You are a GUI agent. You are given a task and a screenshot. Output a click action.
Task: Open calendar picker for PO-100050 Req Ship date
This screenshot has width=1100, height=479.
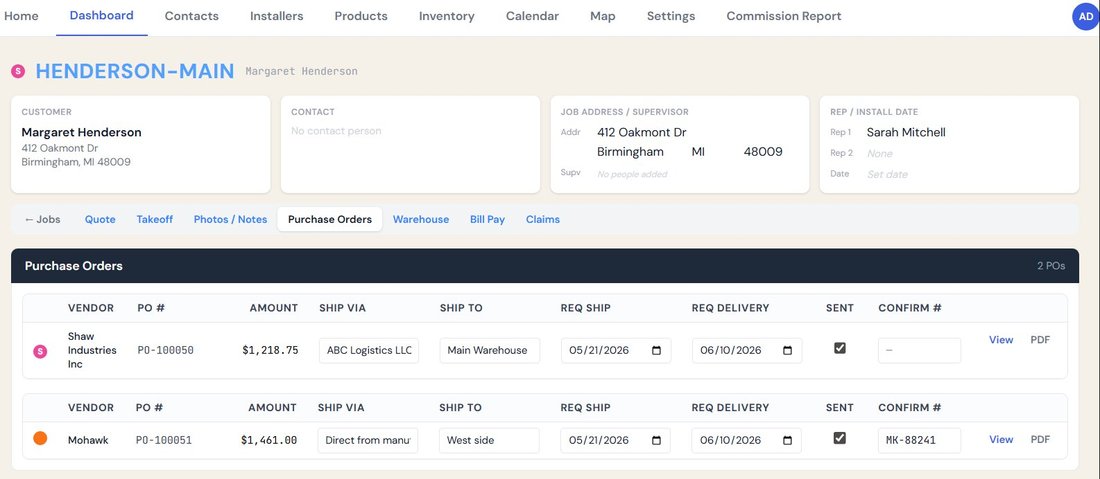[x=657, y=351]
